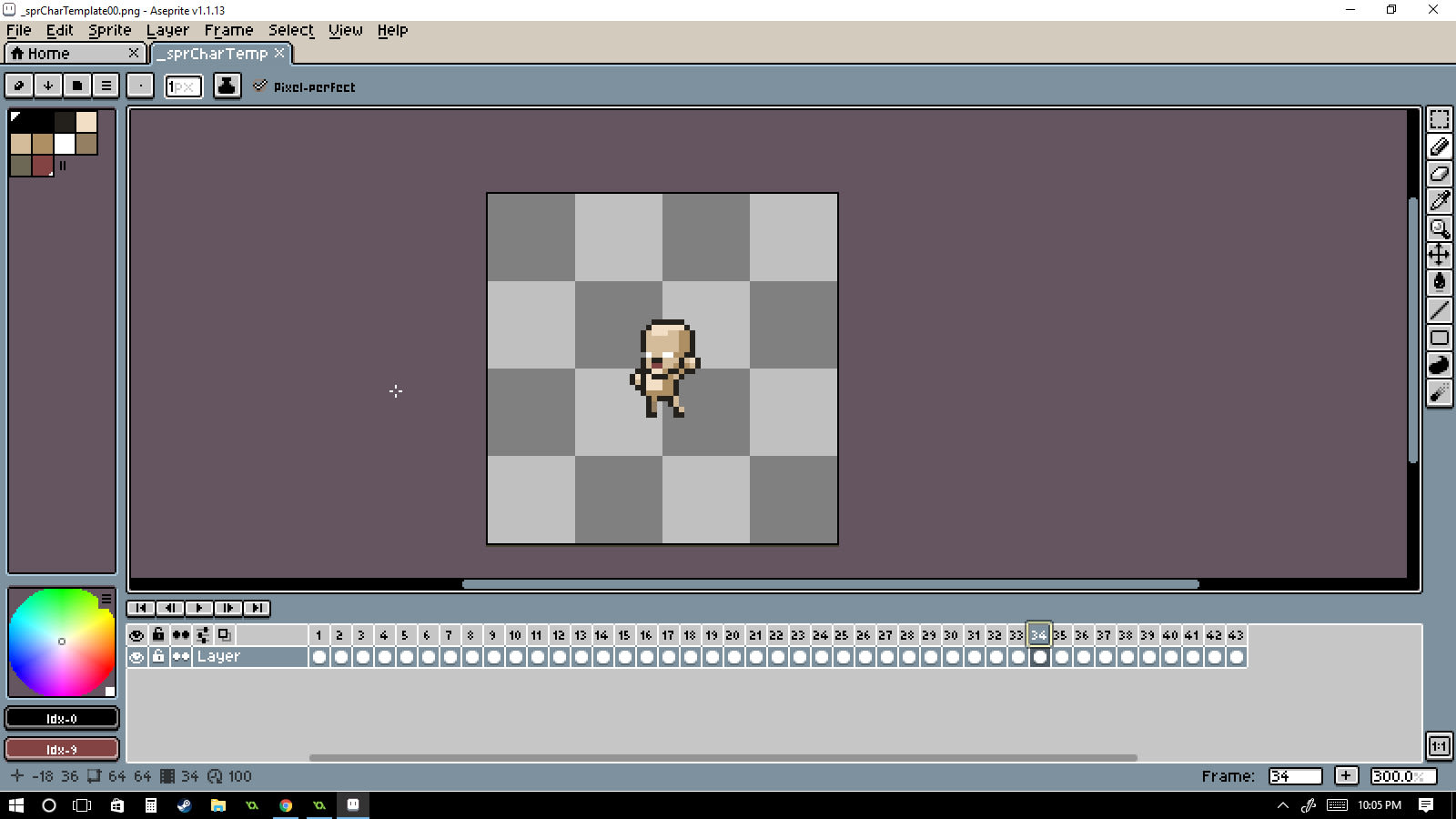Viewport: 1456px width, 819px height.
Task: Select the Move tool
Action: point(1439,256)
